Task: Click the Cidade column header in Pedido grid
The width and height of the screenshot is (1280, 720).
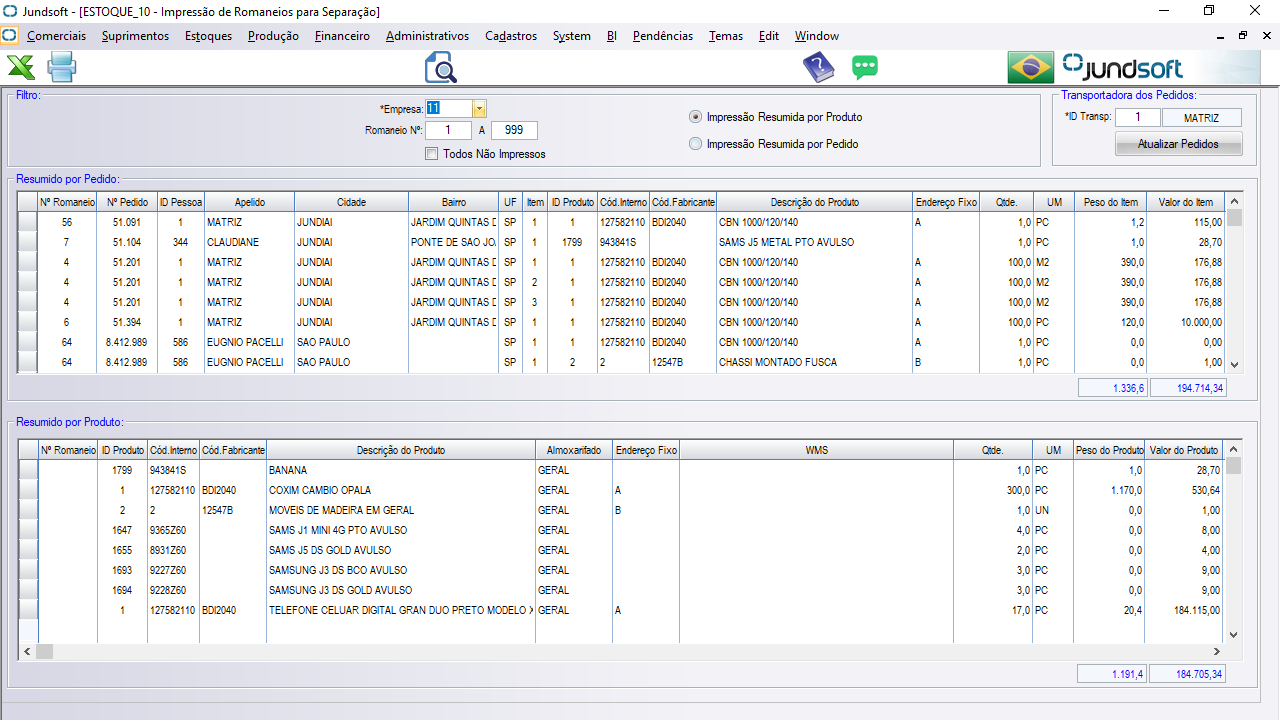Action: tap(351, 202)
